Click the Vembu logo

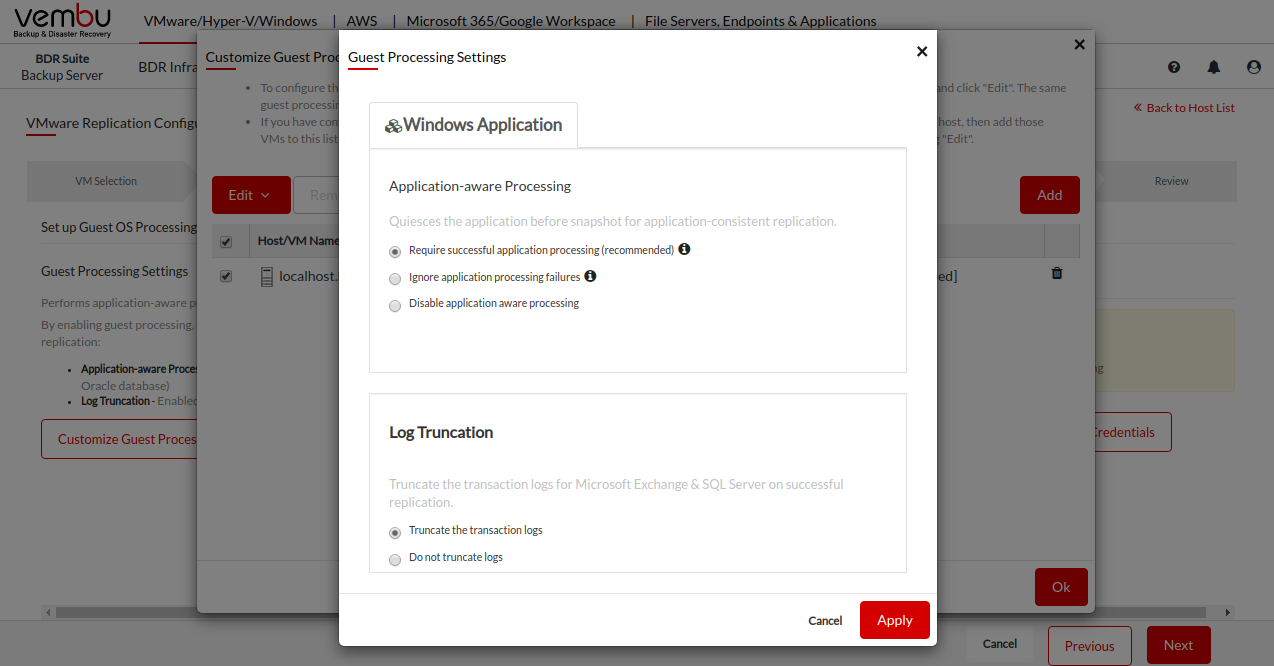[63, 21]
